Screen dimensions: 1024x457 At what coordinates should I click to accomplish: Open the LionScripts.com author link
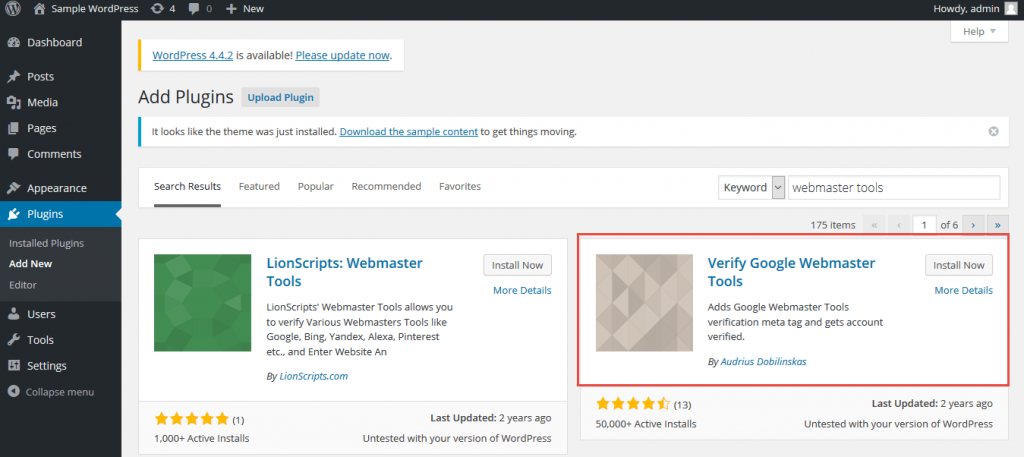[x=313, y=377]
